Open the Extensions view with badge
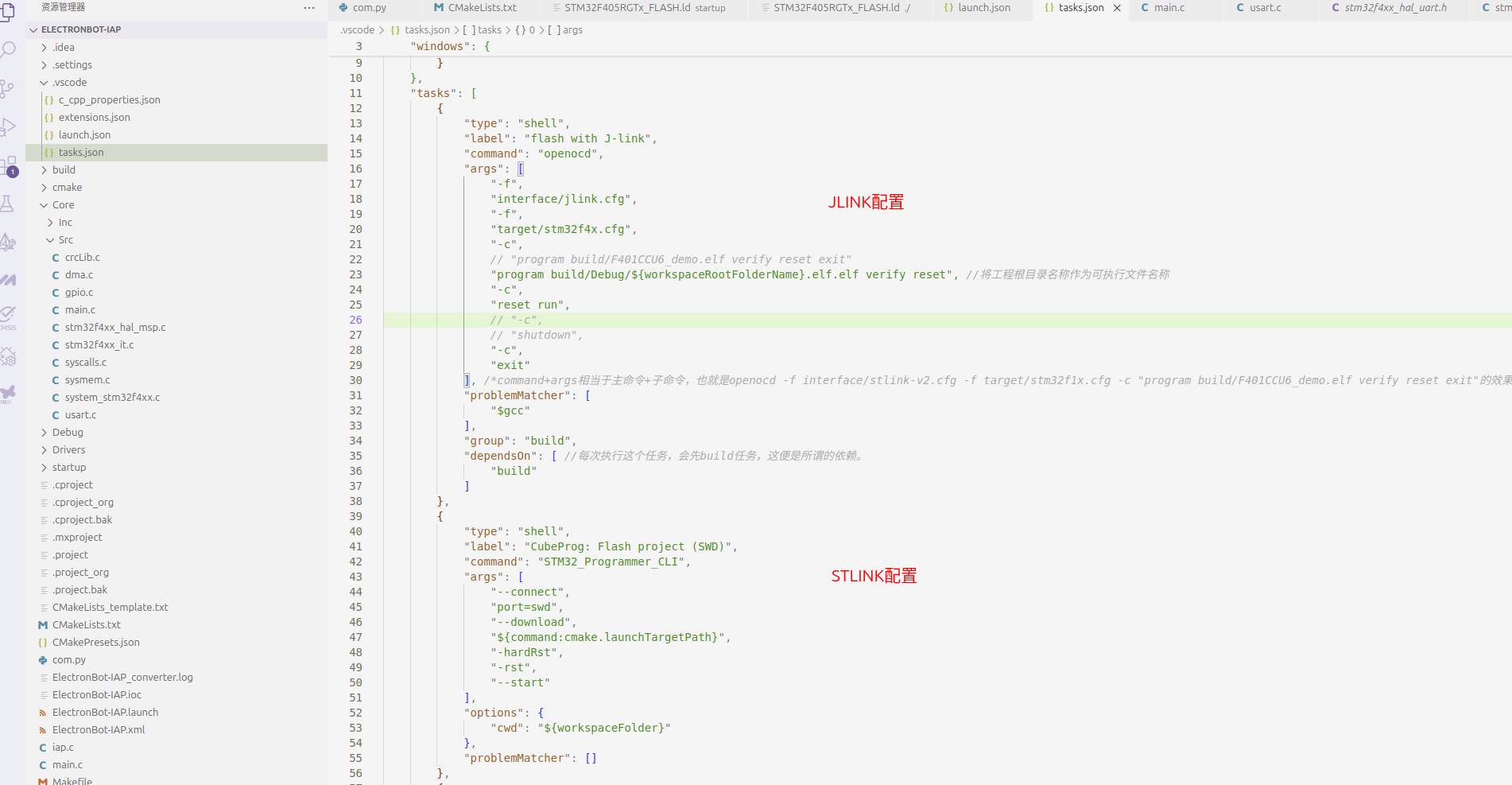The image size is (1512, 785). tap(8, 166)
